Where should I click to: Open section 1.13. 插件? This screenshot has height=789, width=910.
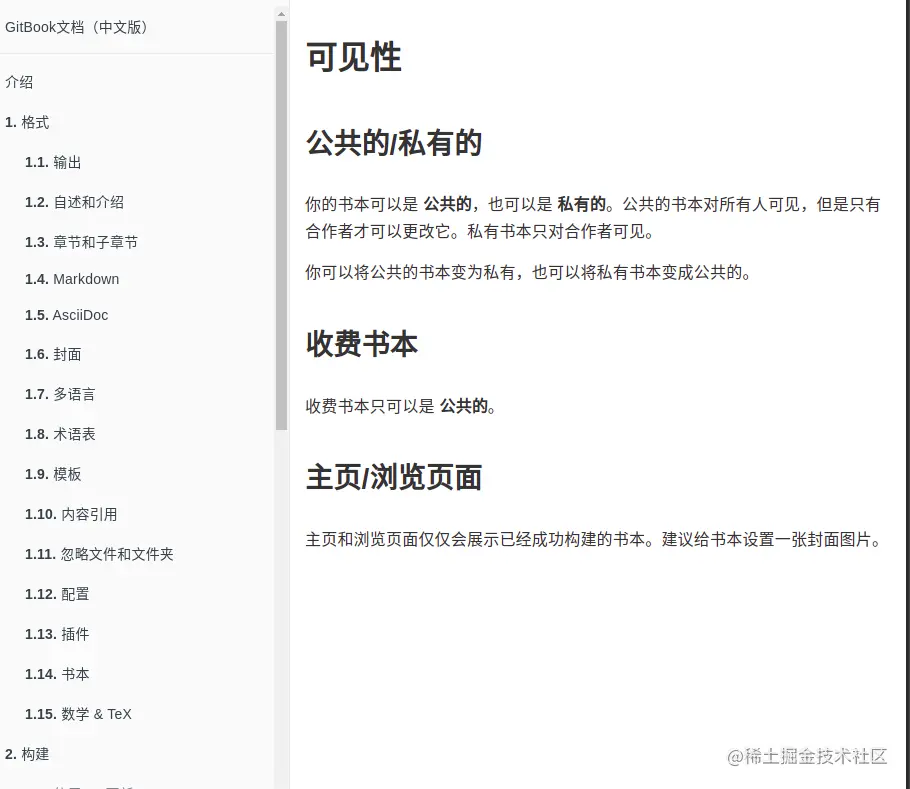click(x=57, y=634)
